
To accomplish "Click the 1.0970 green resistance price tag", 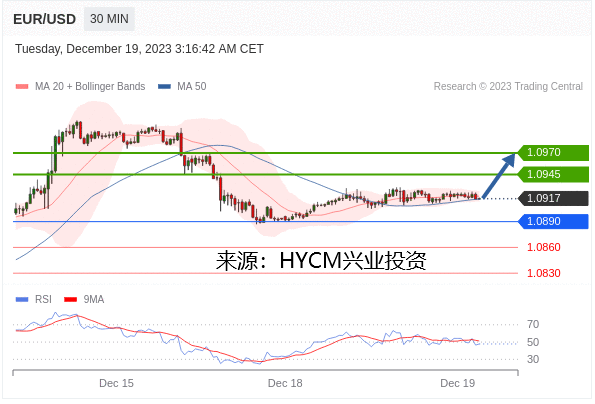I will (x=553, y=152).
